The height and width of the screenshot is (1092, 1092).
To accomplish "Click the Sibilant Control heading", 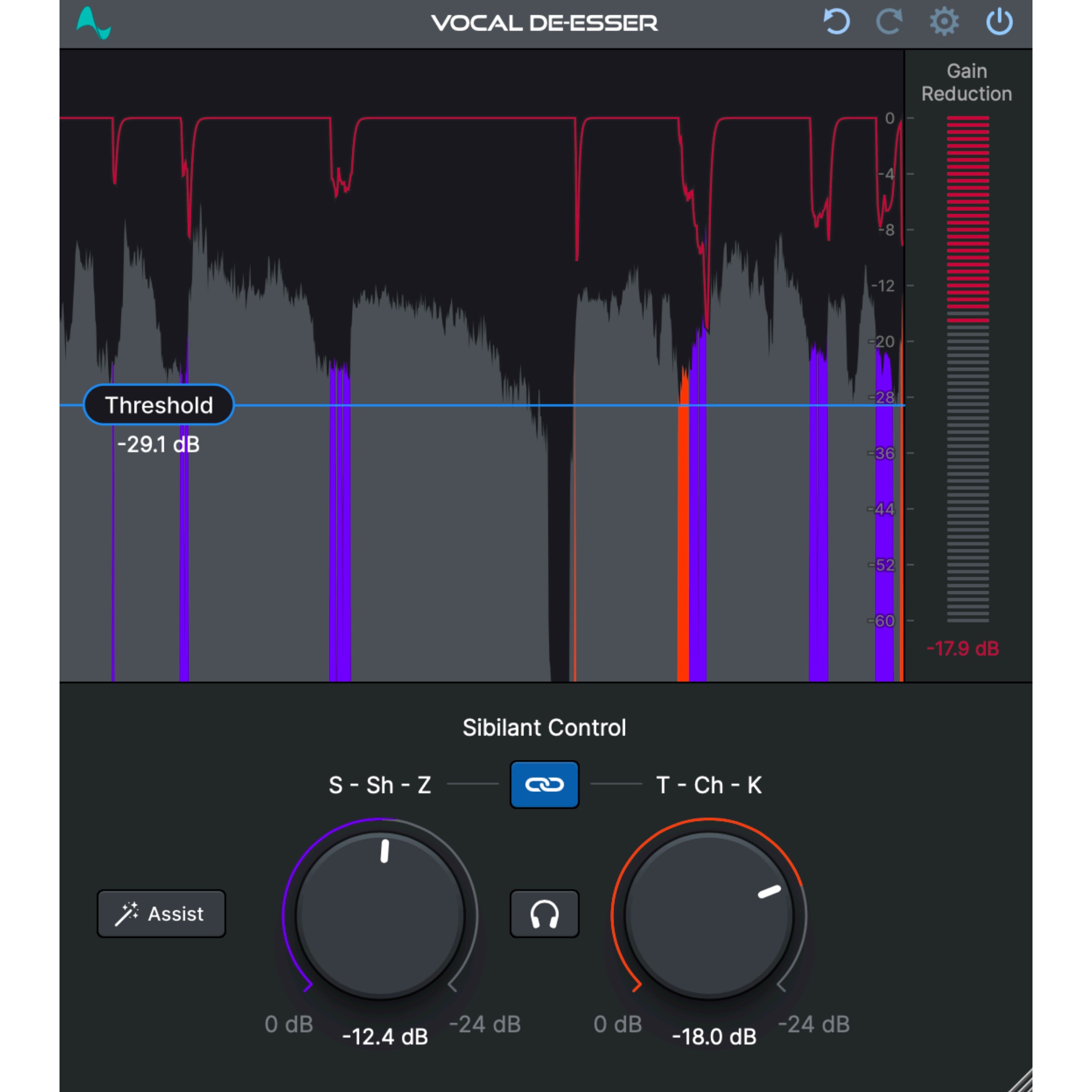I will [544, 727].
